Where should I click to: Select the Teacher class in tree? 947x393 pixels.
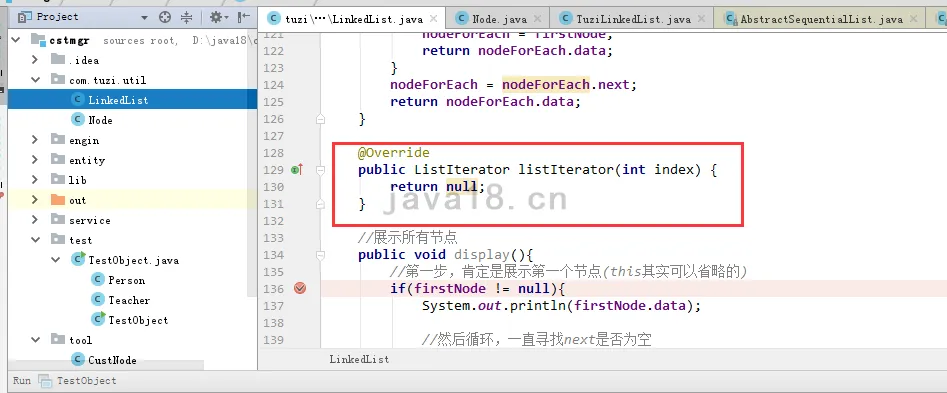129,300
